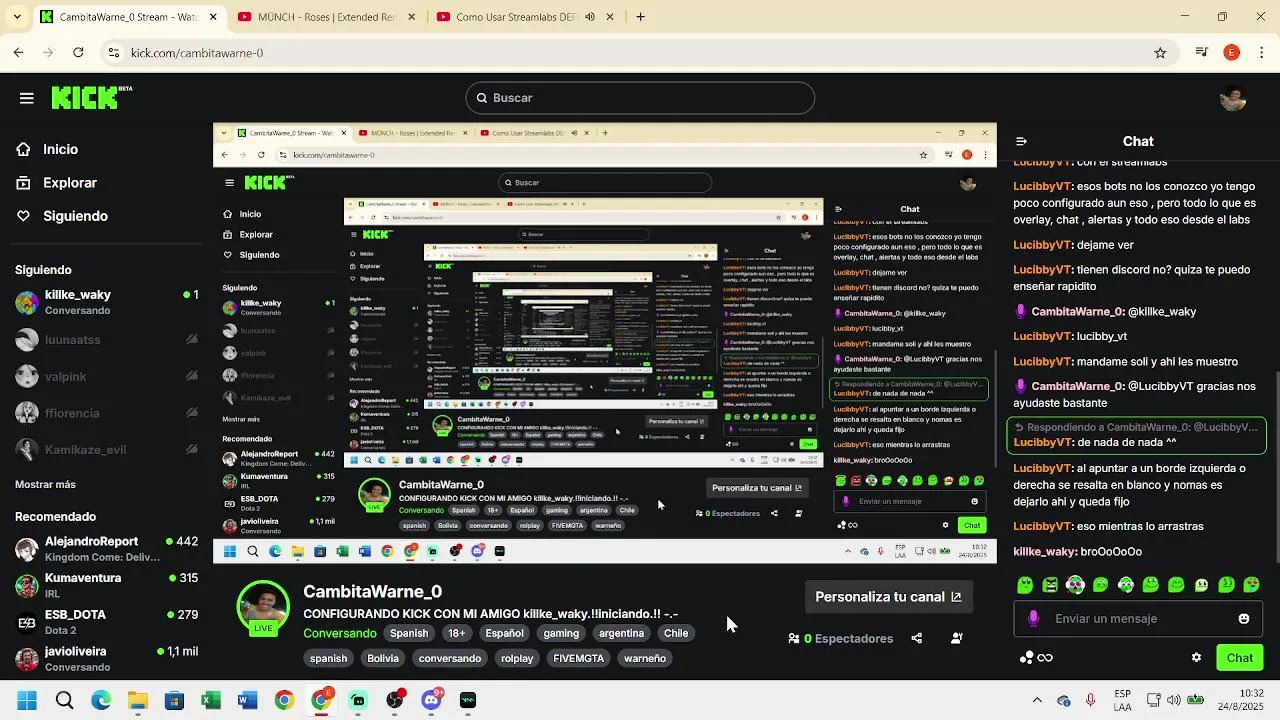
Task: Open the tab search dropdown arrow
Action: point(16,17)
